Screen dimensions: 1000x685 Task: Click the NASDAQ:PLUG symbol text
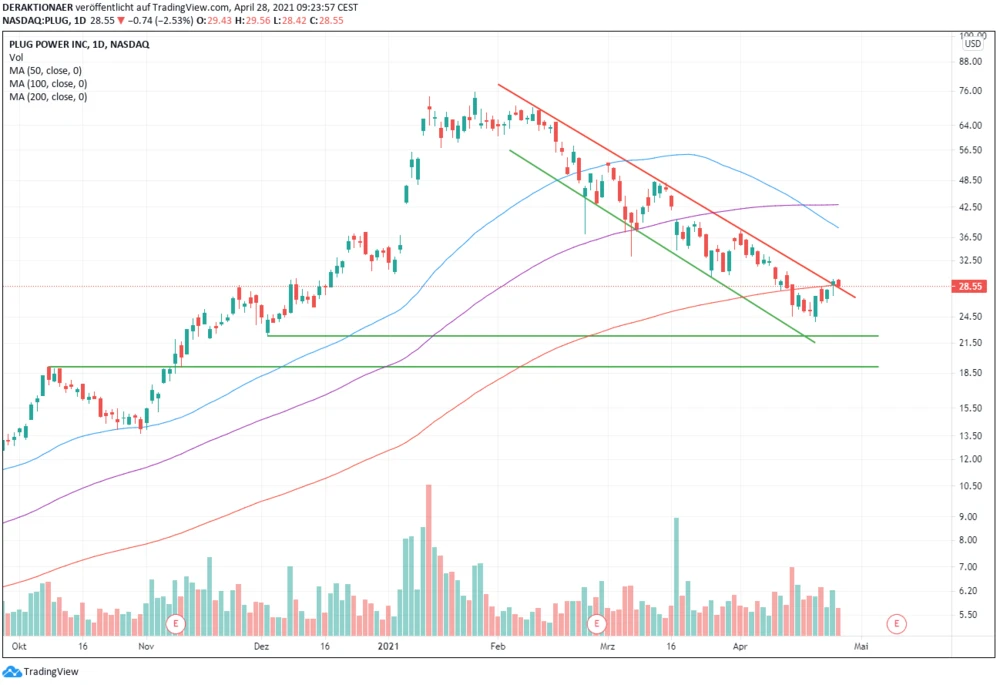pyautogui.click(x=40, y=19)
